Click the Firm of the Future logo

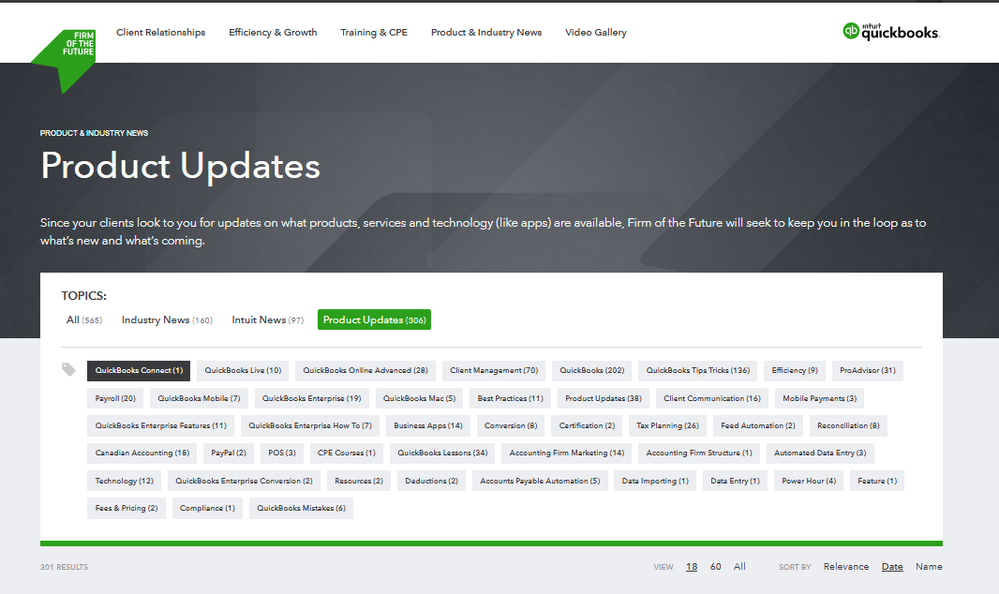coord(64,61)
